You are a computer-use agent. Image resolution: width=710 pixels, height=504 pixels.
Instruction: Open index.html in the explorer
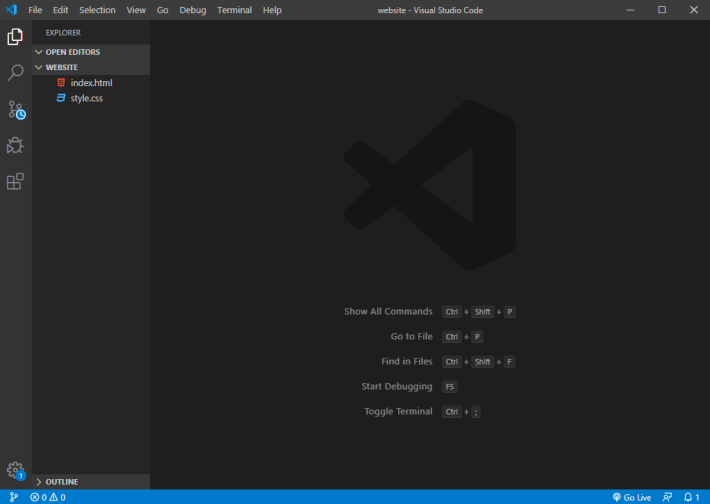(x=91, y=83)
